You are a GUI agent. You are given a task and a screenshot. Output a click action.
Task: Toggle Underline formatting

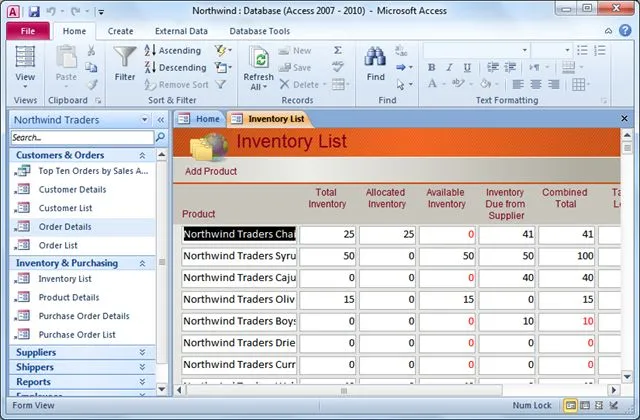point(467,67)
